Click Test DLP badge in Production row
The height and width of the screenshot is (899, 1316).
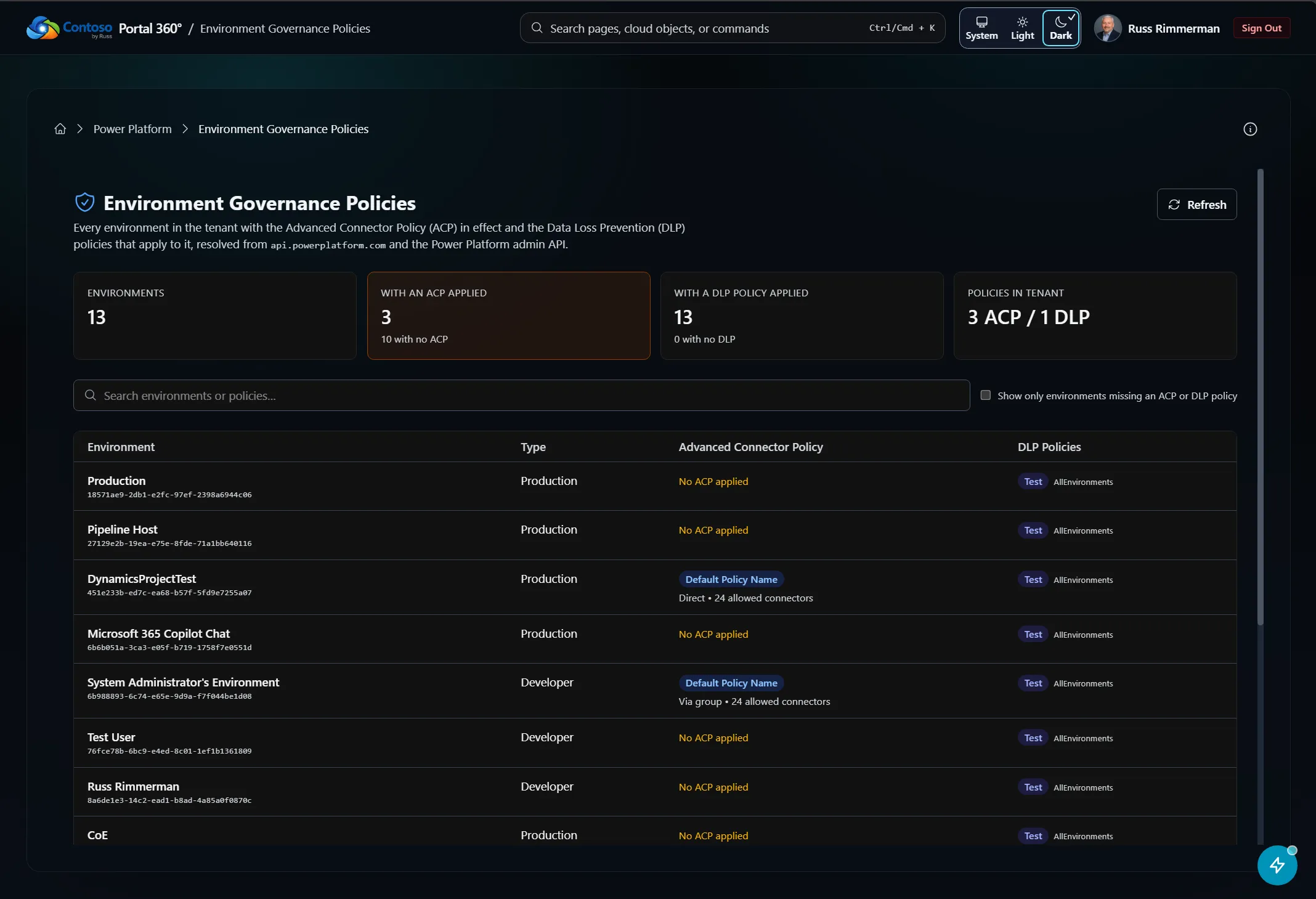click(1033, 481)
